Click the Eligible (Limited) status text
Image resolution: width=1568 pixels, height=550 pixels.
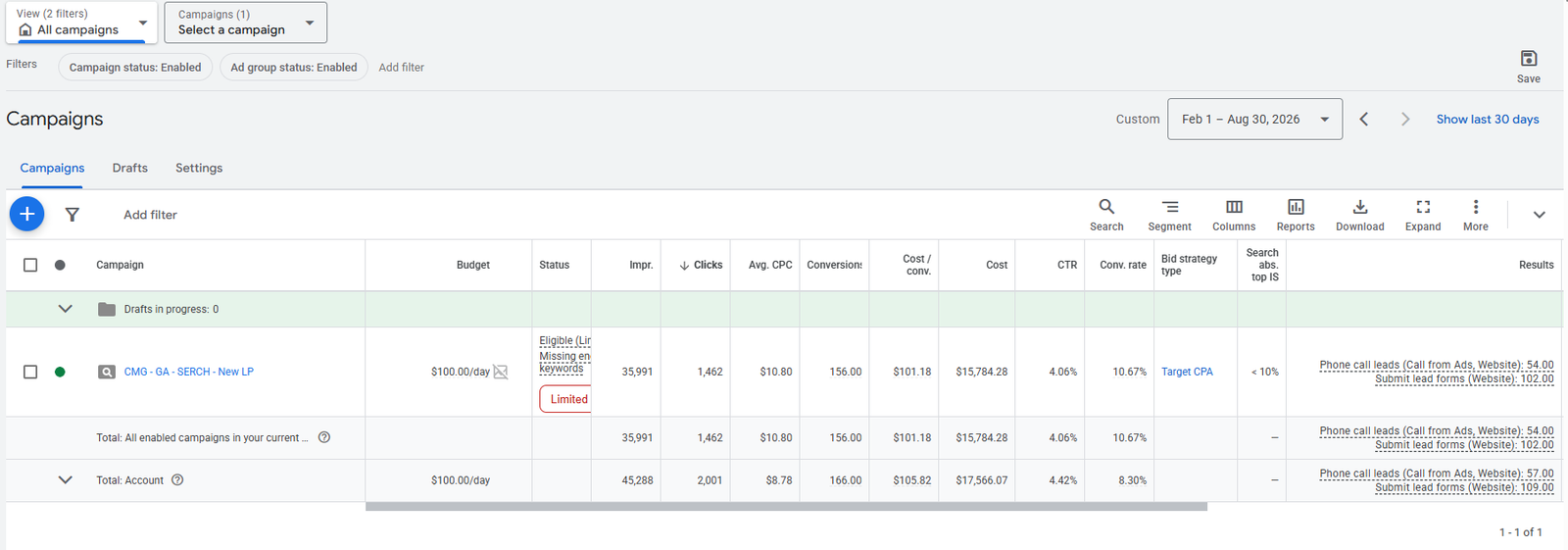[x=564, y=340]
